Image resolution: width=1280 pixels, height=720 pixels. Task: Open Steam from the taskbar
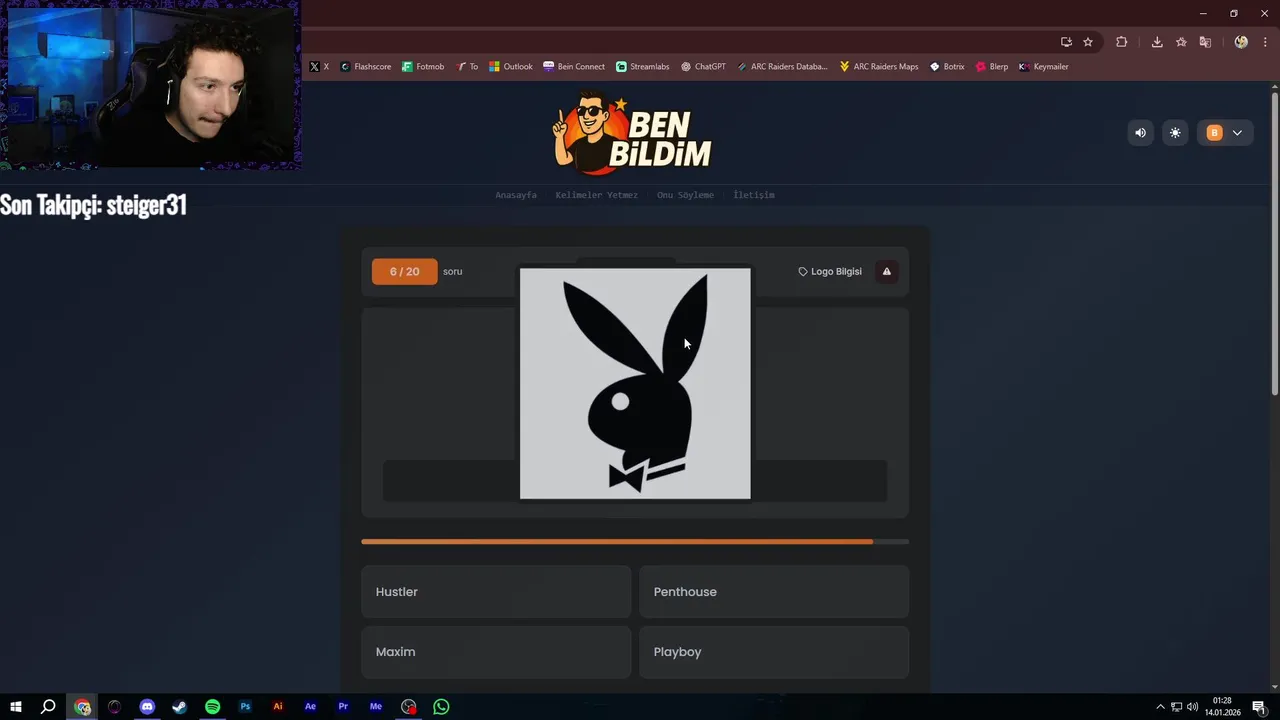[180, 707]
